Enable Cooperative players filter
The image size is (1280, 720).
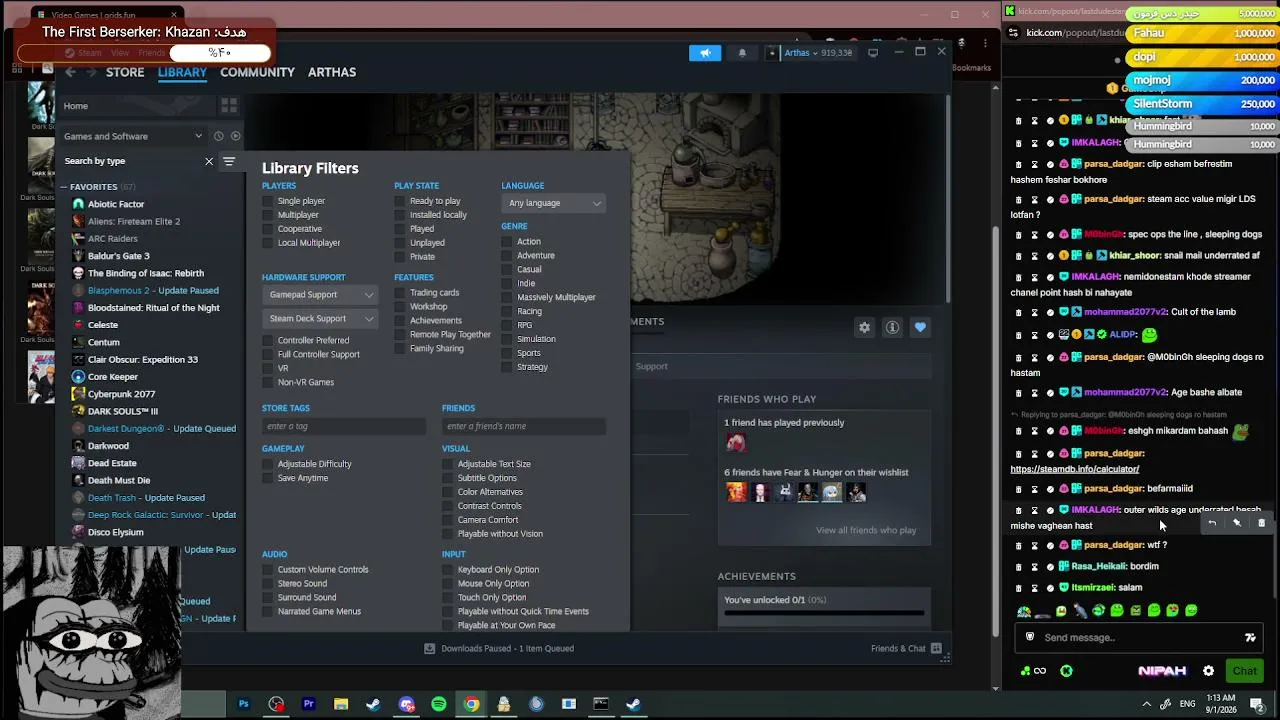point(268,229)
